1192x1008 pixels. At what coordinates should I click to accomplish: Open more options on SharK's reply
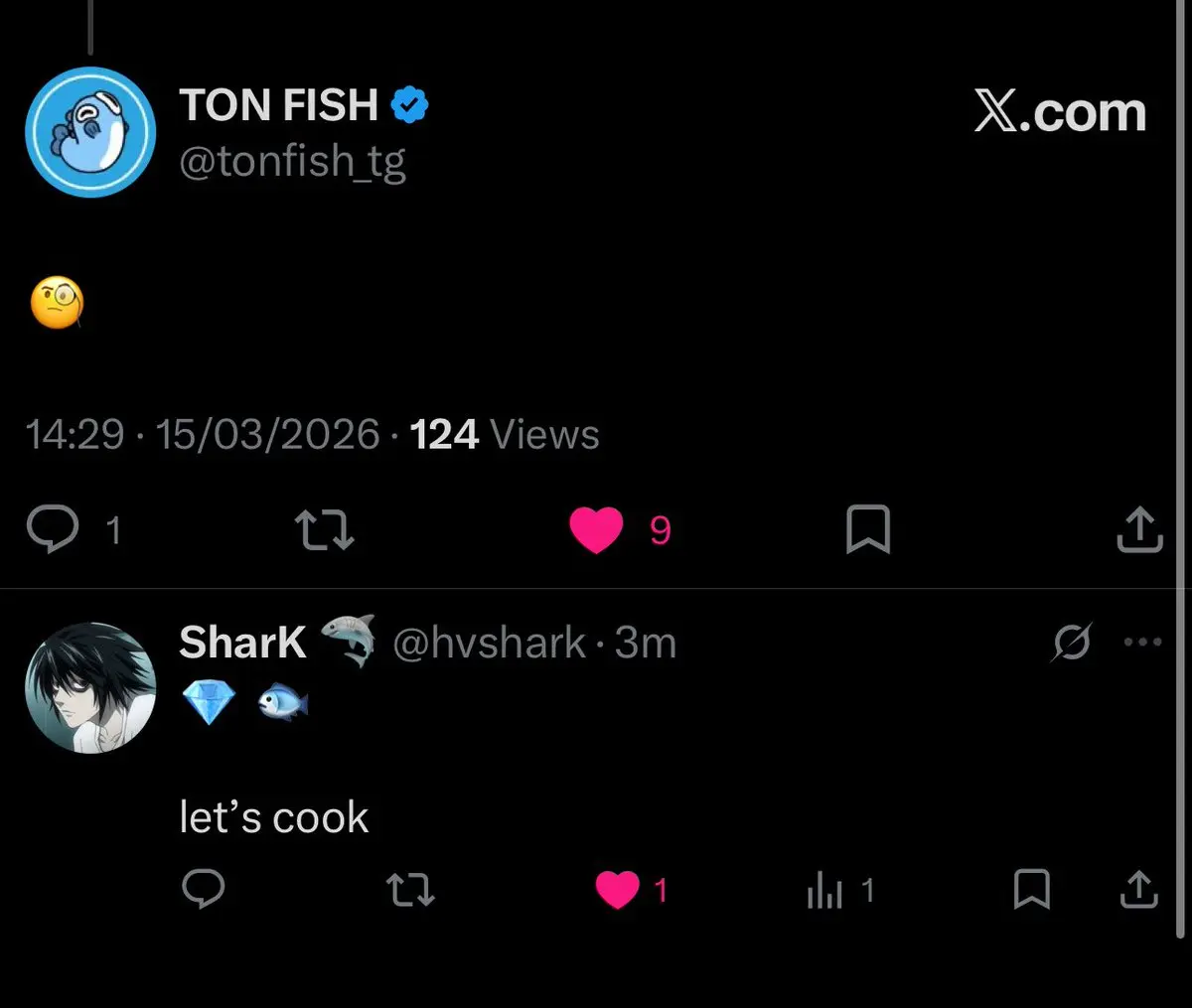(1142, 643)
